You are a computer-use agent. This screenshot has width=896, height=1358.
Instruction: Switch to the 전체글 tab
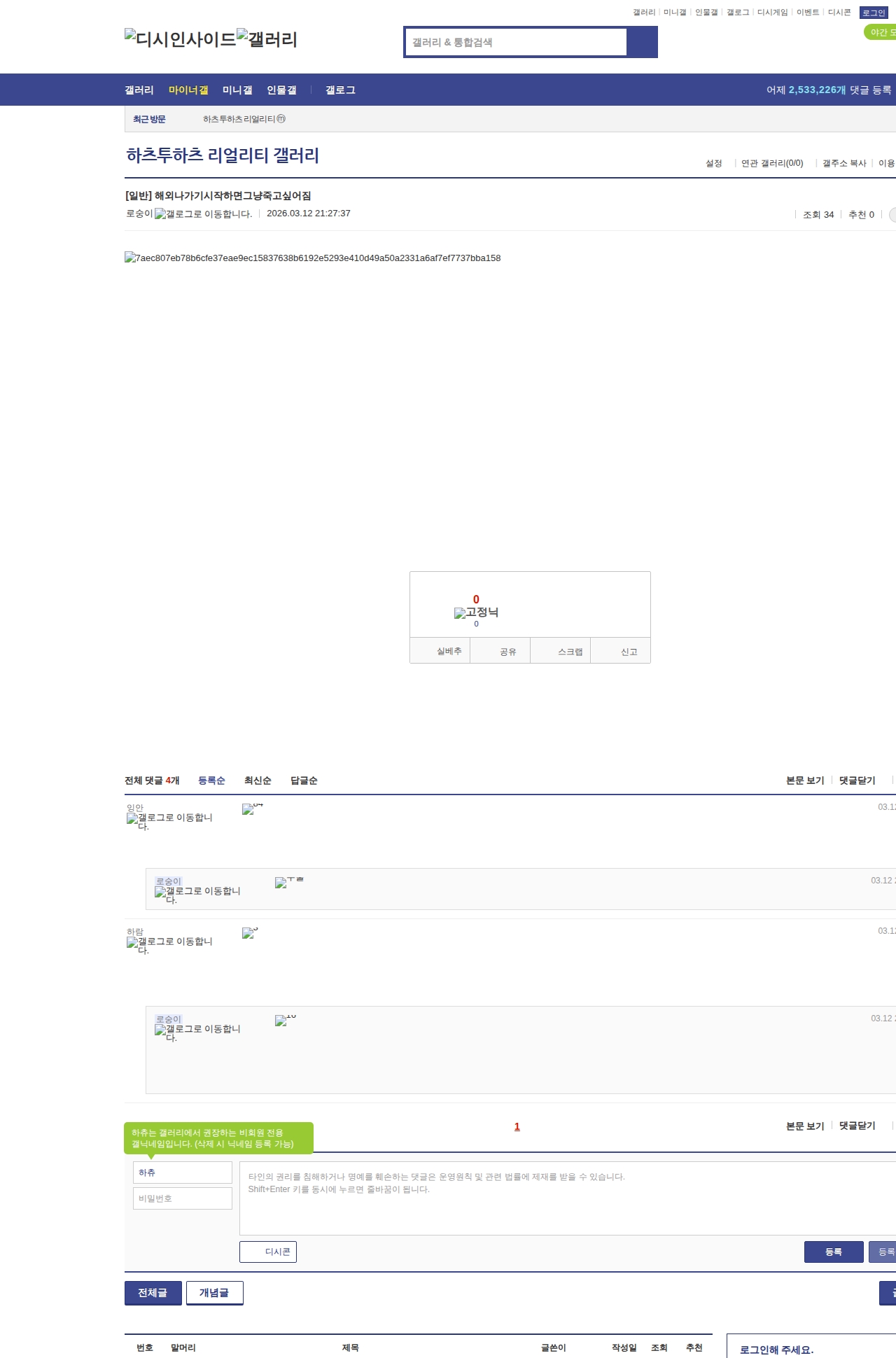[x=153, y=1293]
